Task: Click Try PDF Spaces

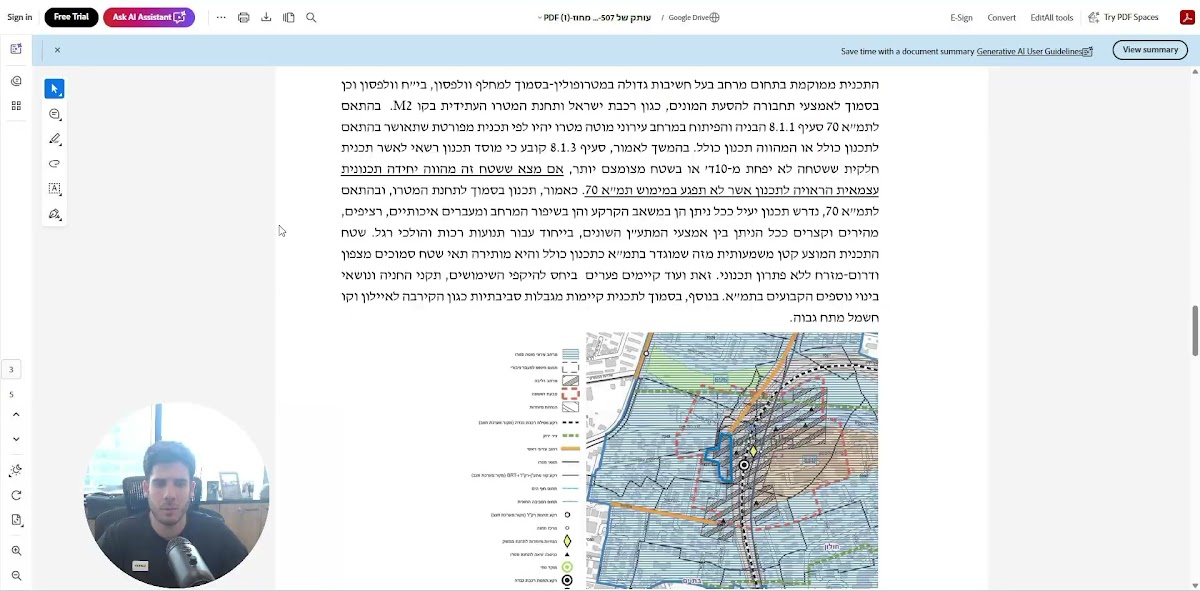Action: pos(1131,17)
